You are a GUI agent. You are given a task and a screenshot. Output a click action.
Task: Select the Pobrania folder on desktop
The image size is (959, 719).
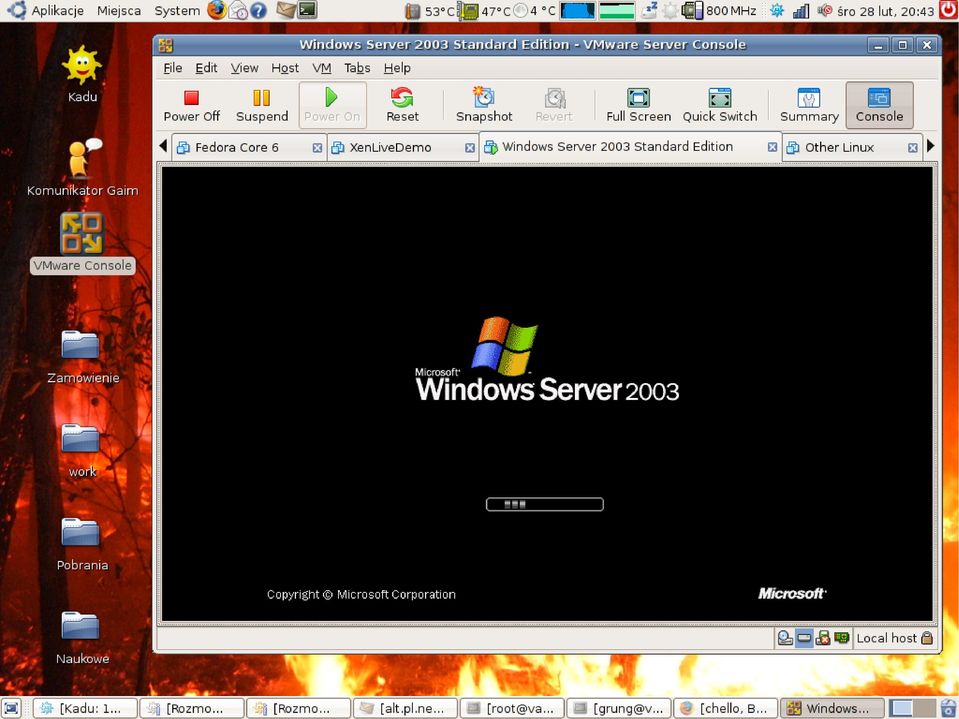(82, 545)
